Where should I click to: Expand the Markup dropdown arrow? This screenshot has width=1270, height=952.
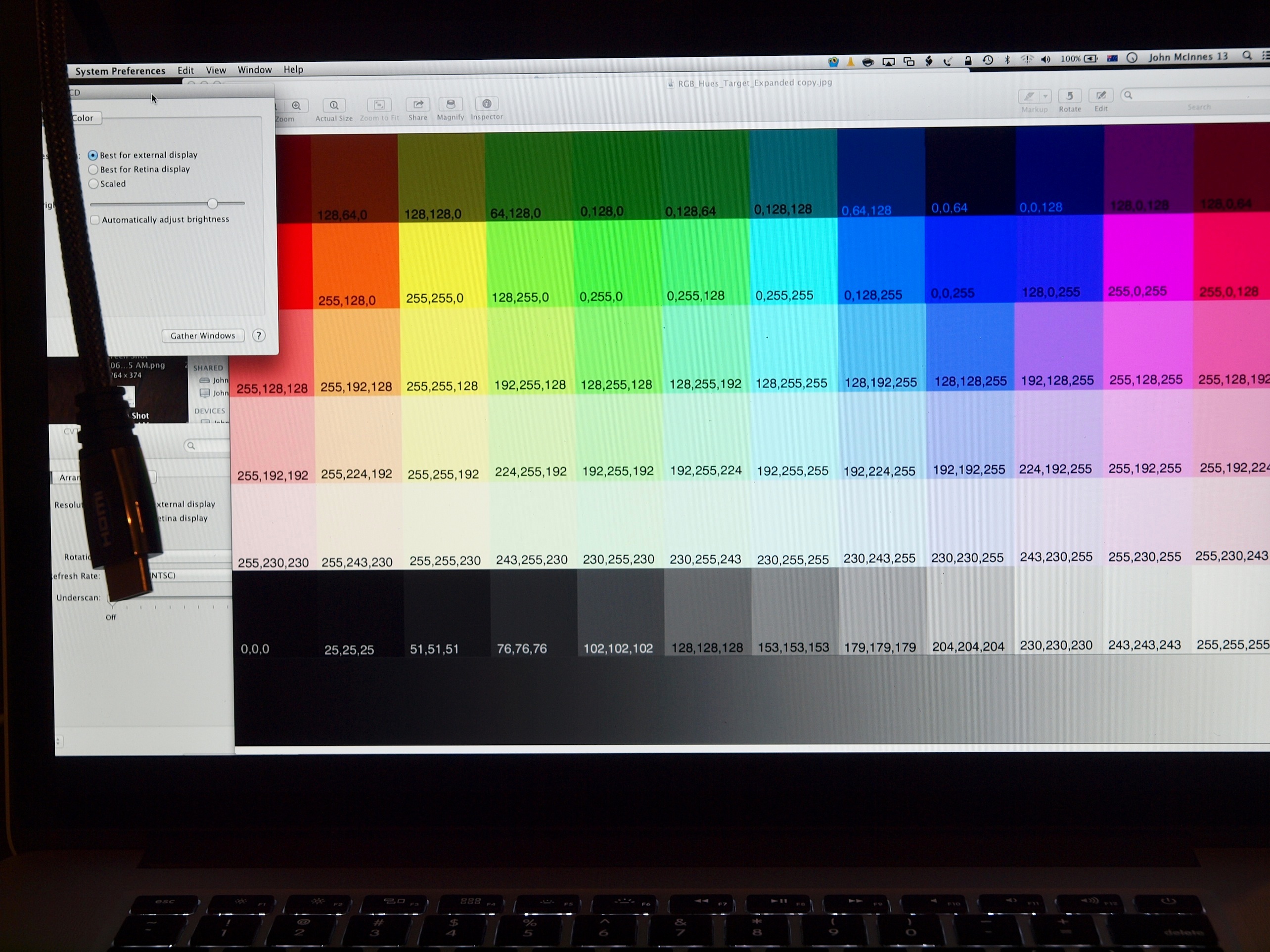tap(1045, 96)
